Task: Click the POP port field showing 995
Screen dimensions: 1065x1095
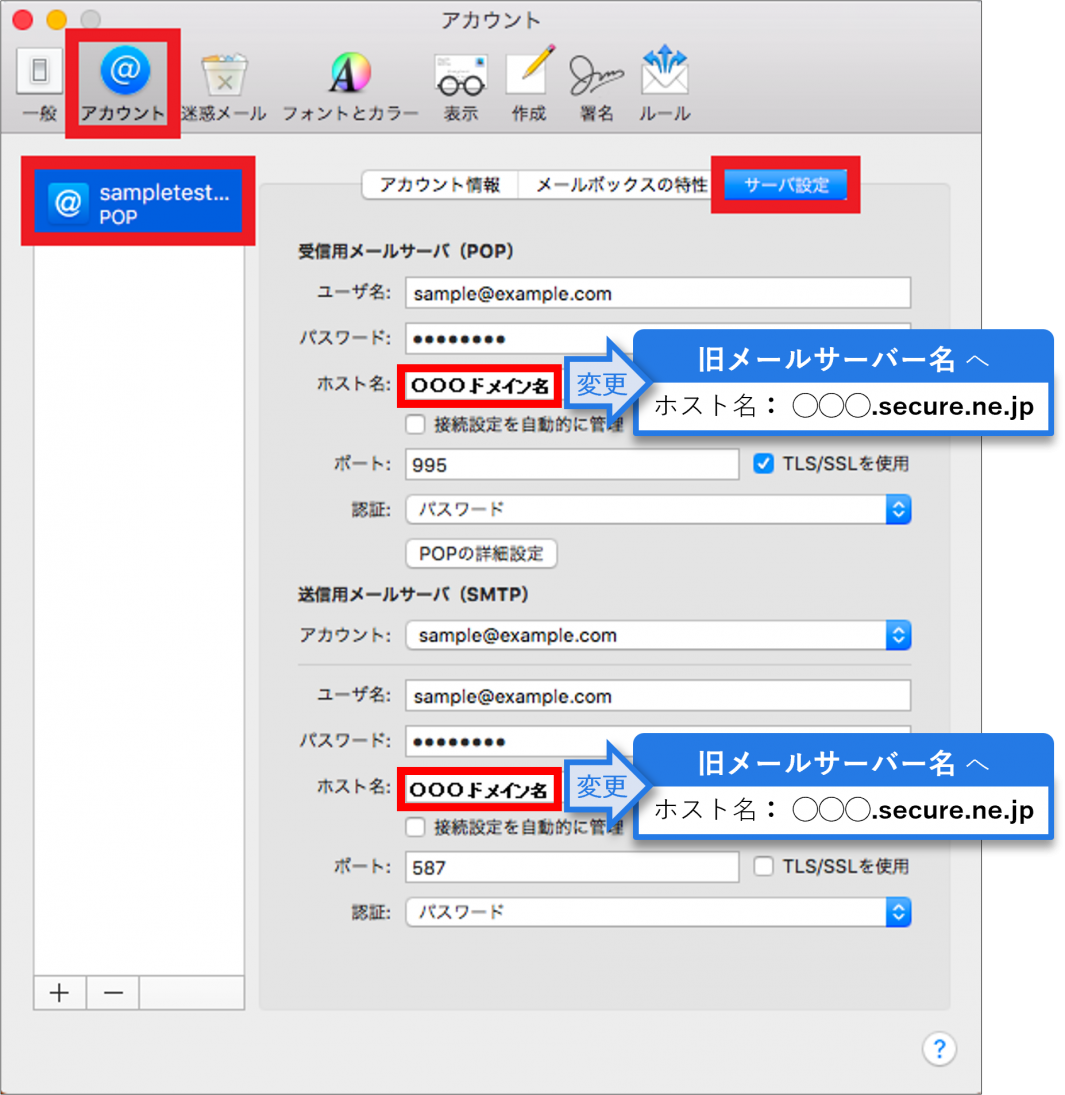Action: [572, 465]
